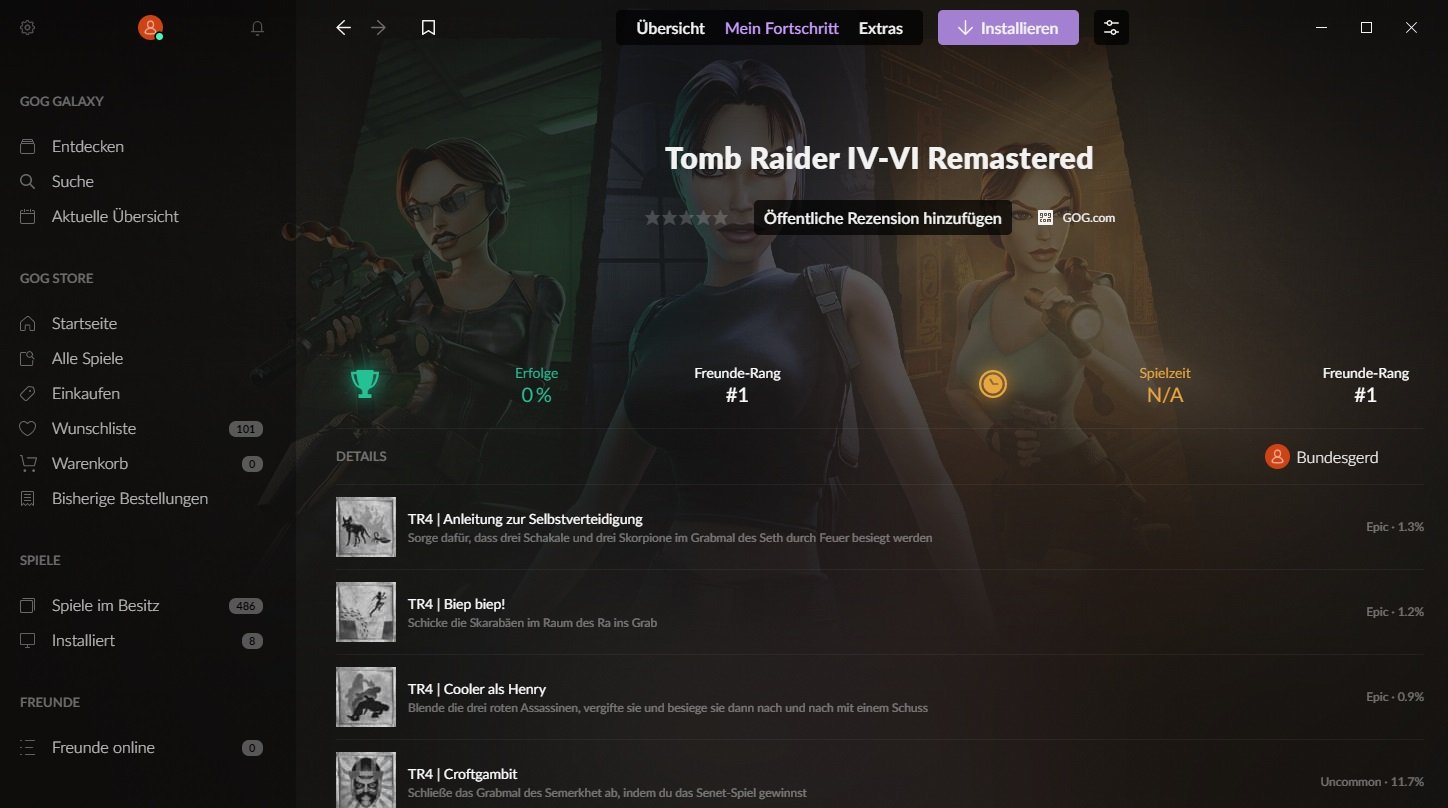Viewport: 1448px width, 808px height.
Task: Click the orange playtime clock icon
Action: 992,383
